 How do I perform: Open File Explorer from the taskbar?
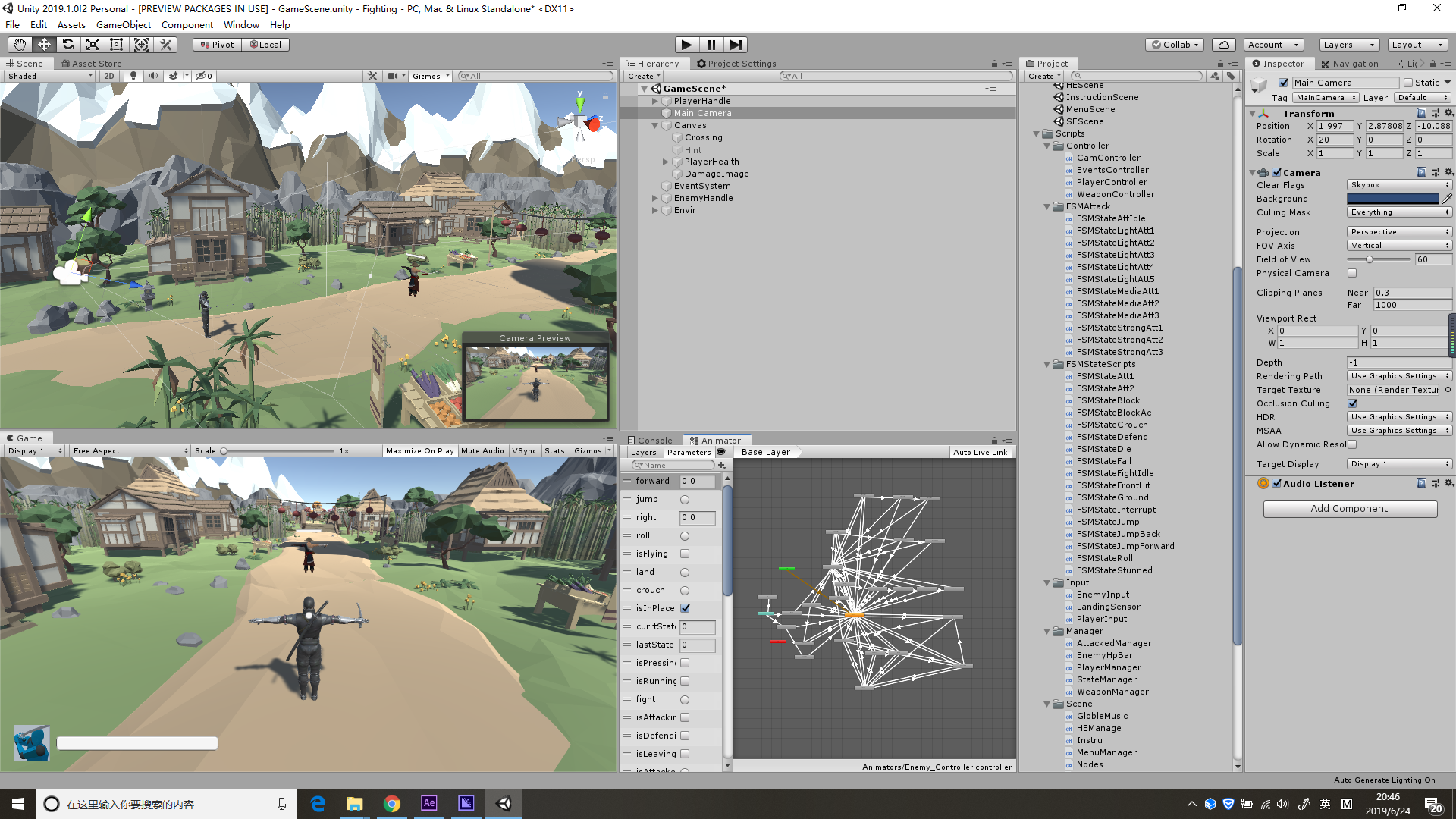[355, 804]
